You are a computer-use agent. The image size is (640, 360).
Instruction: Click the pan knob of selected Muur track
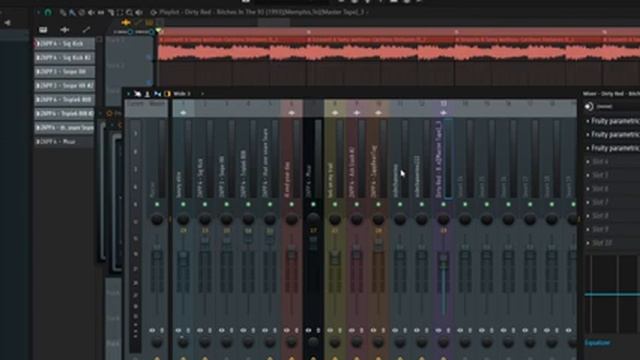coord(313,219)
